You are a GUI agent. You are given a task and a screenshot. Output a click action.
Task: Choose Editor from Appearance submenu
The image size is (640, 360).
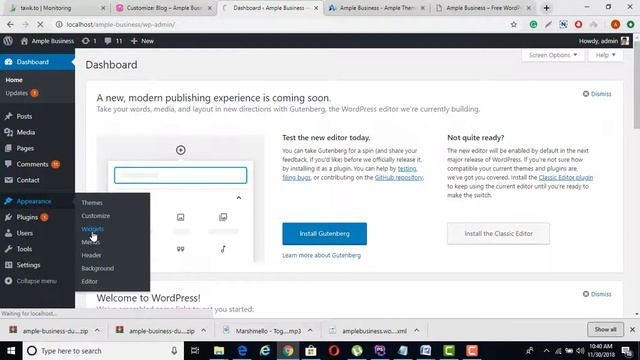89,281
